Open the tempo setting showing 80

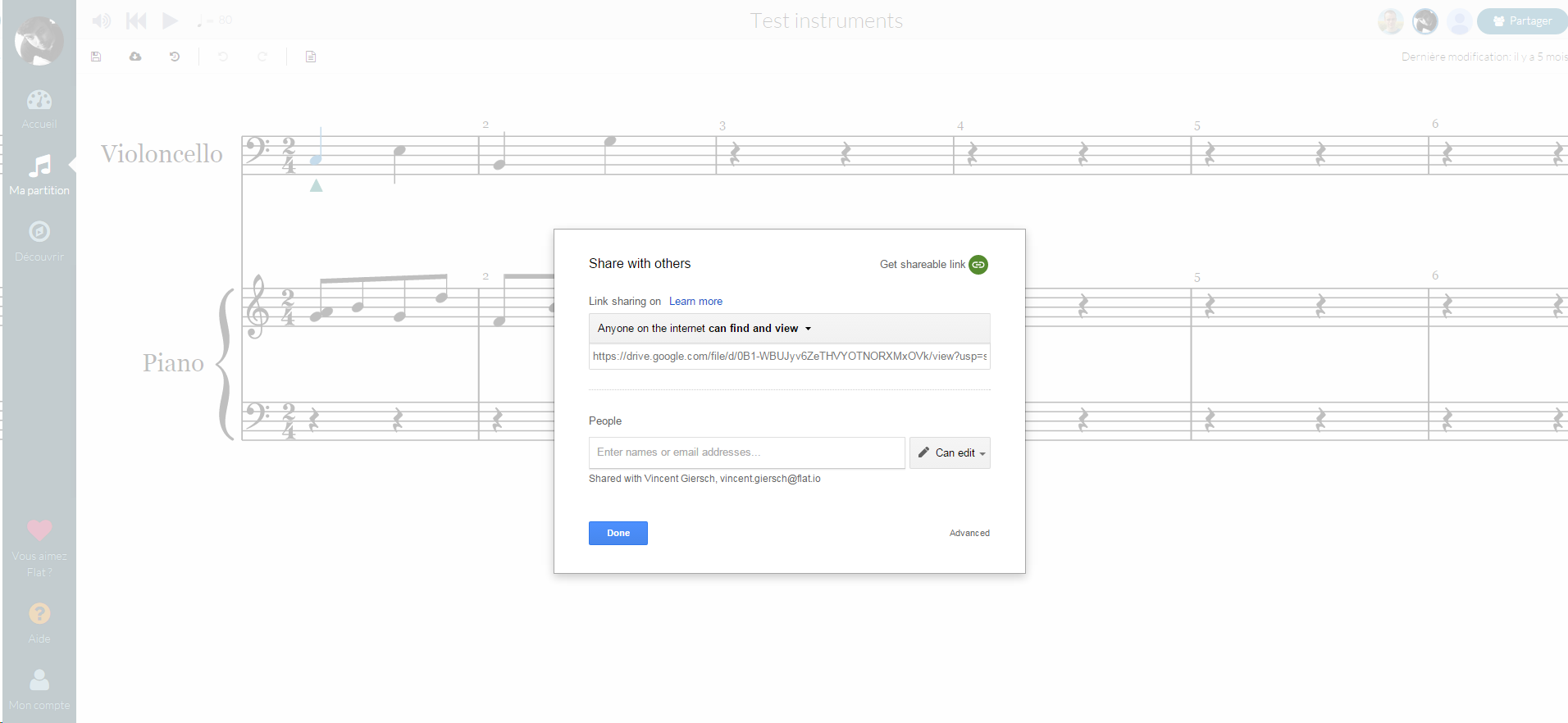click(x=215, y=20)
